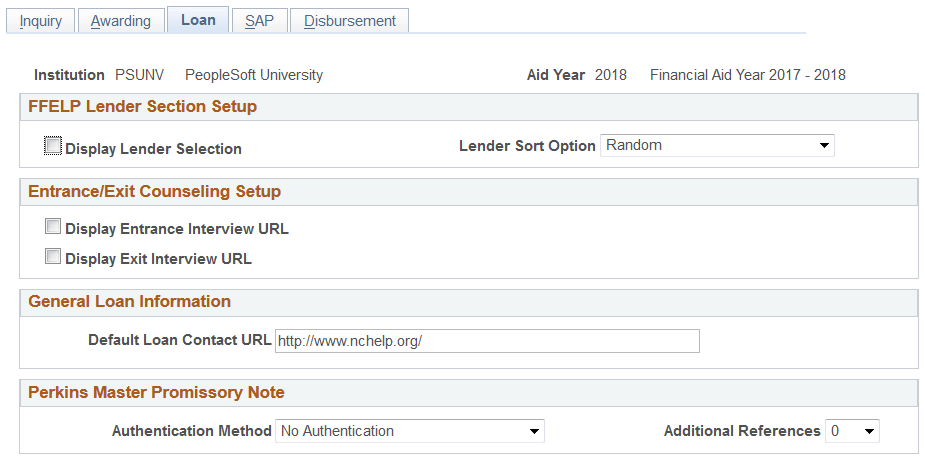The image size is (925, 461).
Task: Switch to the Disbursement tab
Action: pyautogui.click(x=349, y=21)
